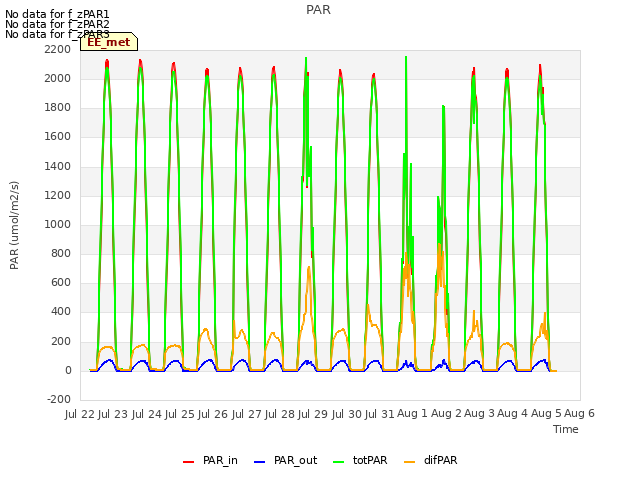Click the Jul 26 x-axis date label
Screen dimensions: 640x480
213,414
